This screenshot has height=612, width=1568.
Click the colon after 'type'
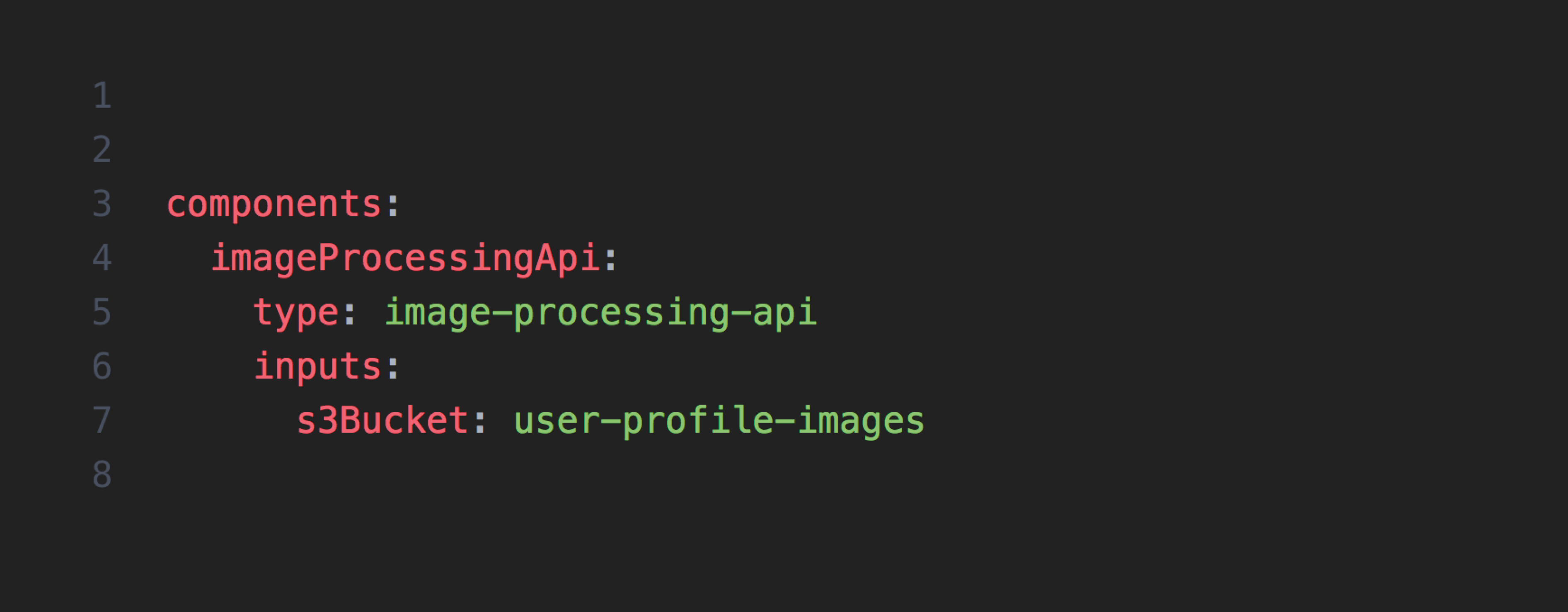pyautogui.click(x=350, y=313)
